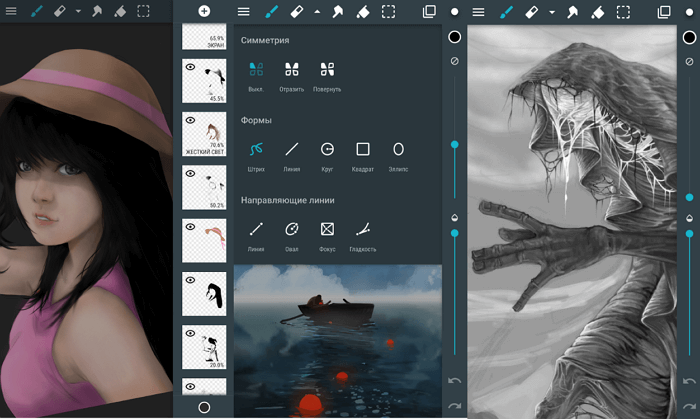Toggle visibility of the pink hat layer
Screen dimensions: 700x419
[x=190, y=227]
